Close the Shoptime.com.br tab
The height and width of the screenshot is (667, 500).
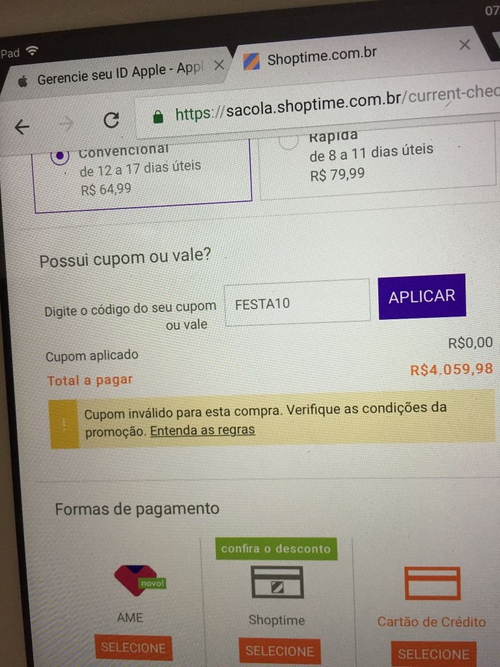465,44
